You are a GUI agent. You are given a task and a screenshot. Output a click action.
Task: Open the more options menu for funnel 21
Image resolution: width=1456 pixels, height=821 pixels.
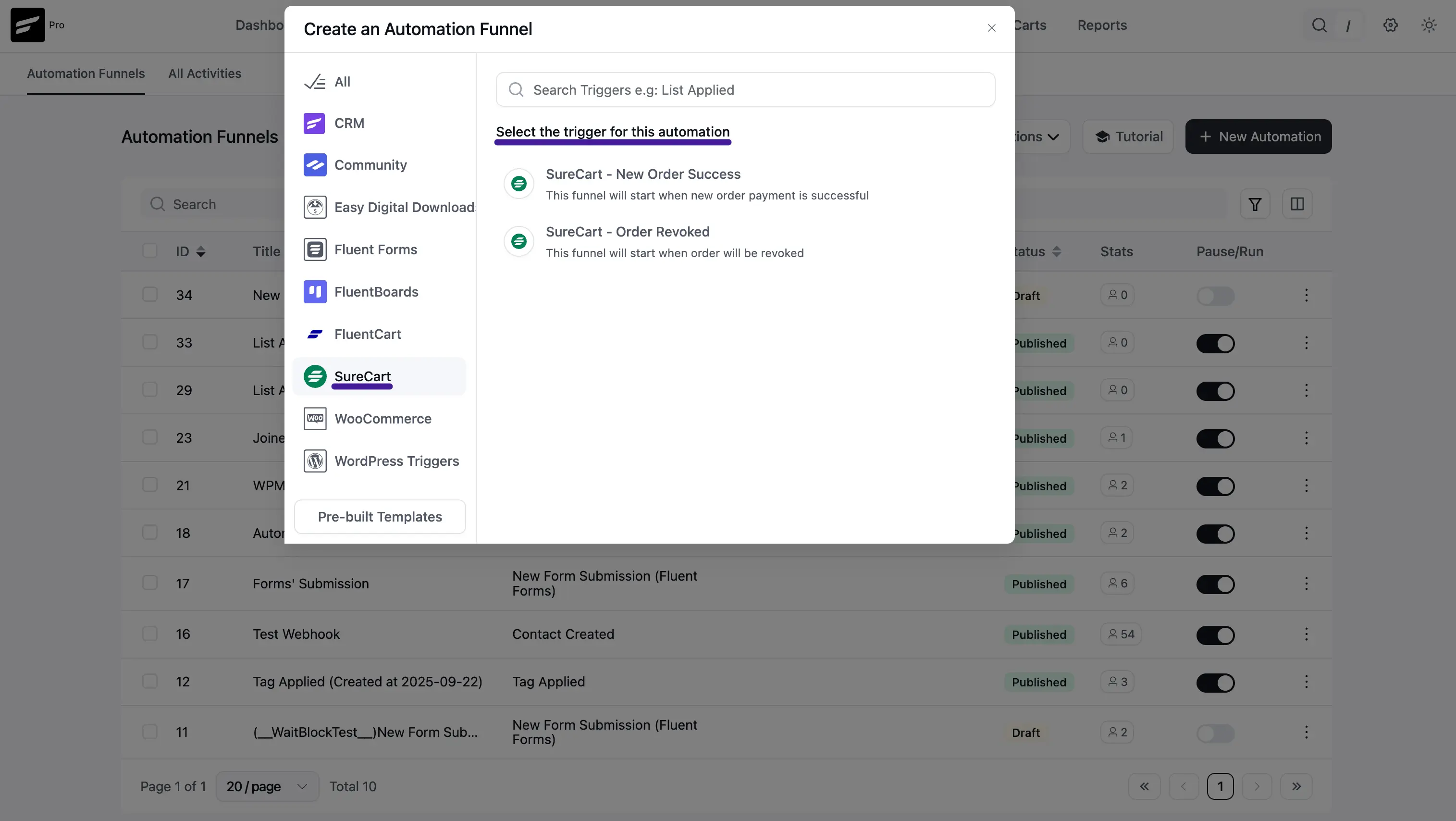pos(1306,485)
